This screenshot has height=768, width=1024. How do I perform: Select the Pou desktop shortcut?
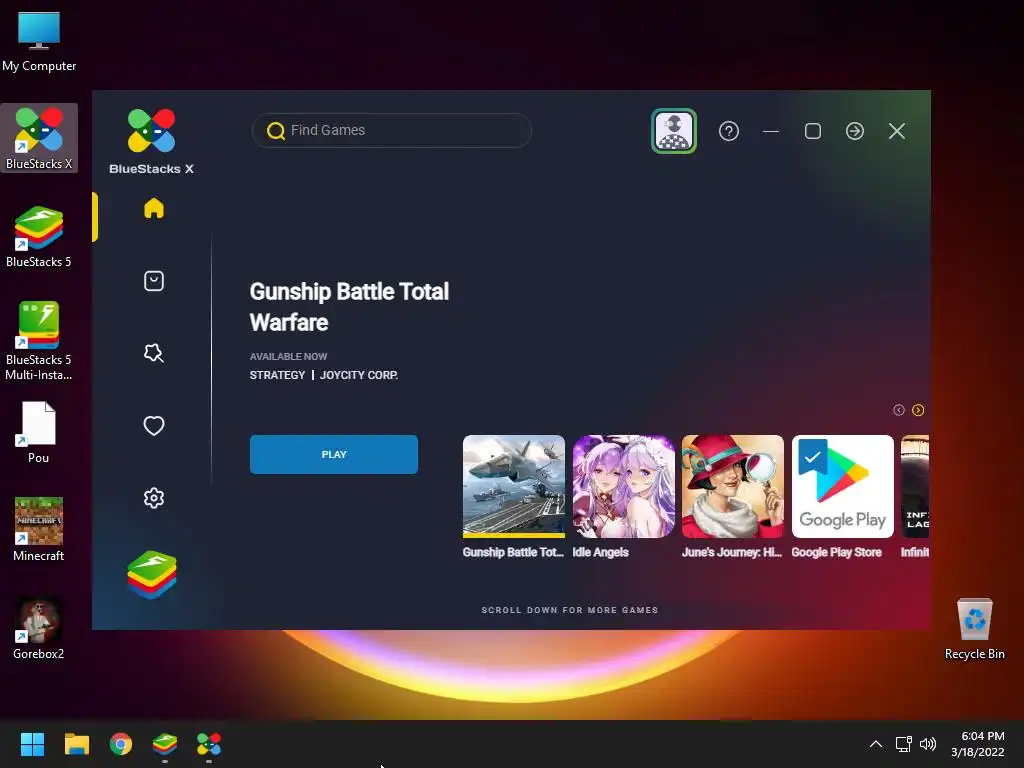coord(39,432)
